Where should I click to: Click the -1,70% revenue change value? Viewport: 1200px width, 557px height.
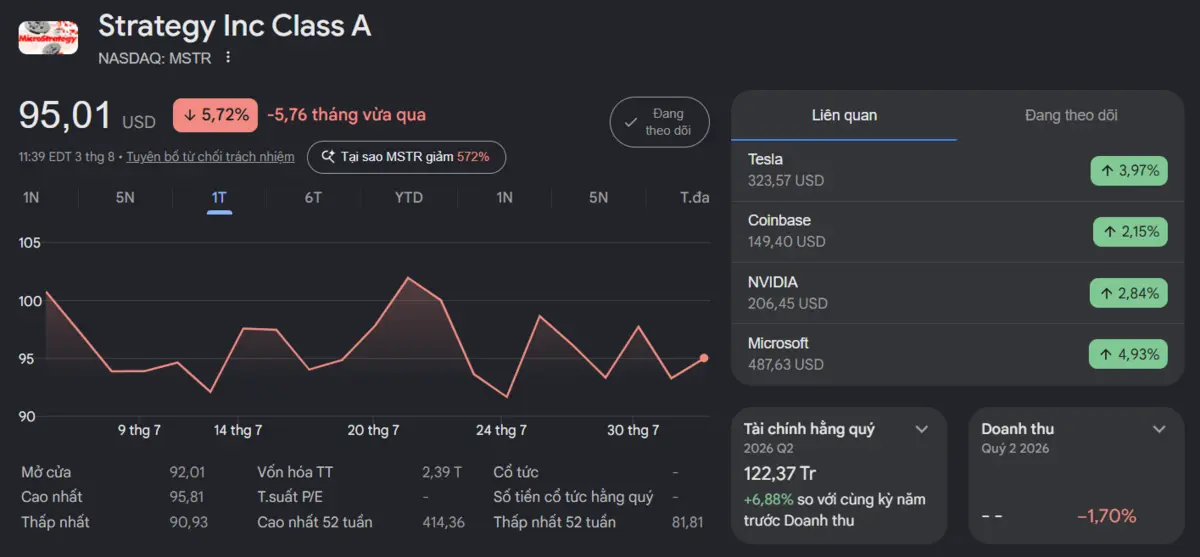click(1106, 516)
